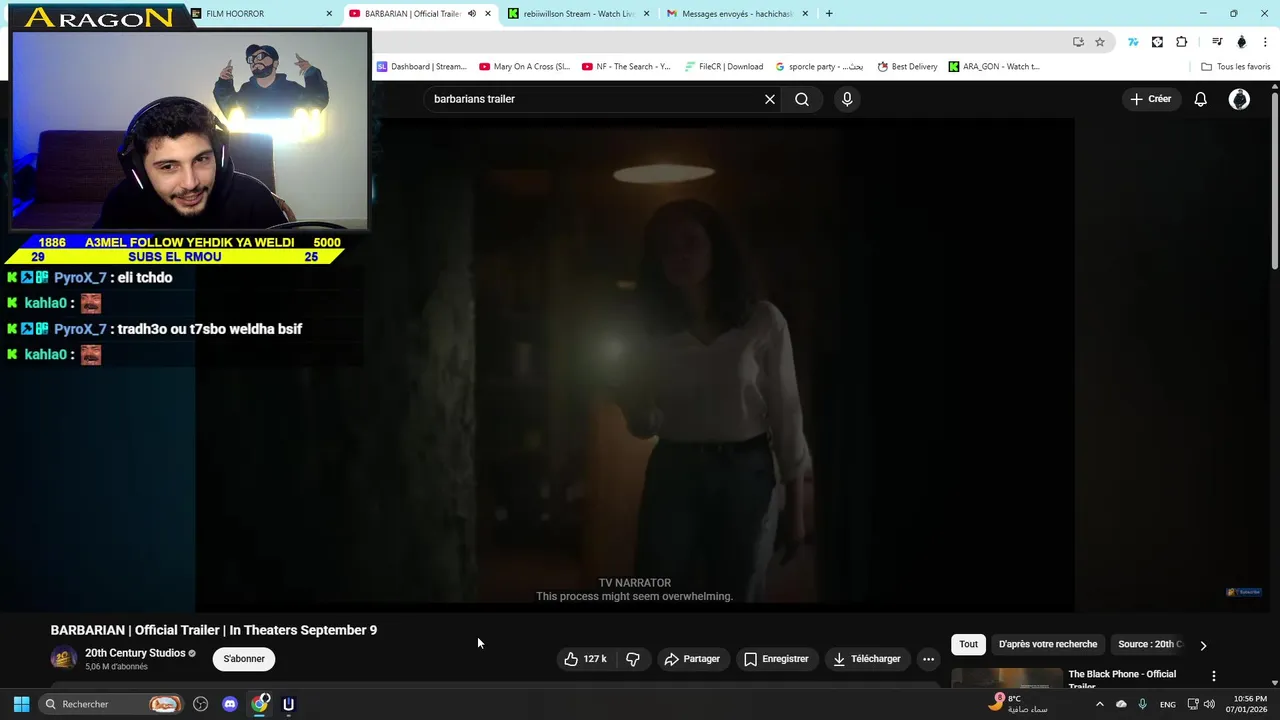This screenshot has width=1280, height=720.
Task: Open Windows Start menu
Action: coord(21,704)
